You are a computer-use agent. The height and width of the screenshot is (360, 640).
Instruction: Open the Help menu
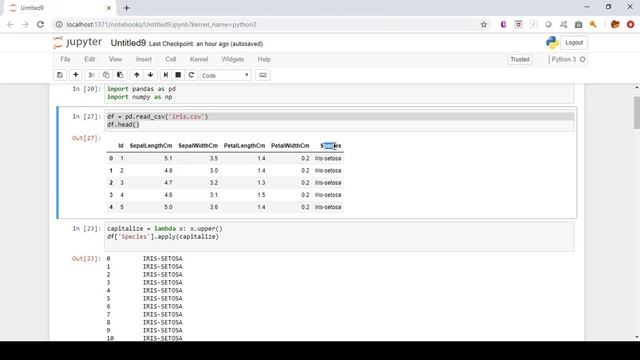coord(264,59)
